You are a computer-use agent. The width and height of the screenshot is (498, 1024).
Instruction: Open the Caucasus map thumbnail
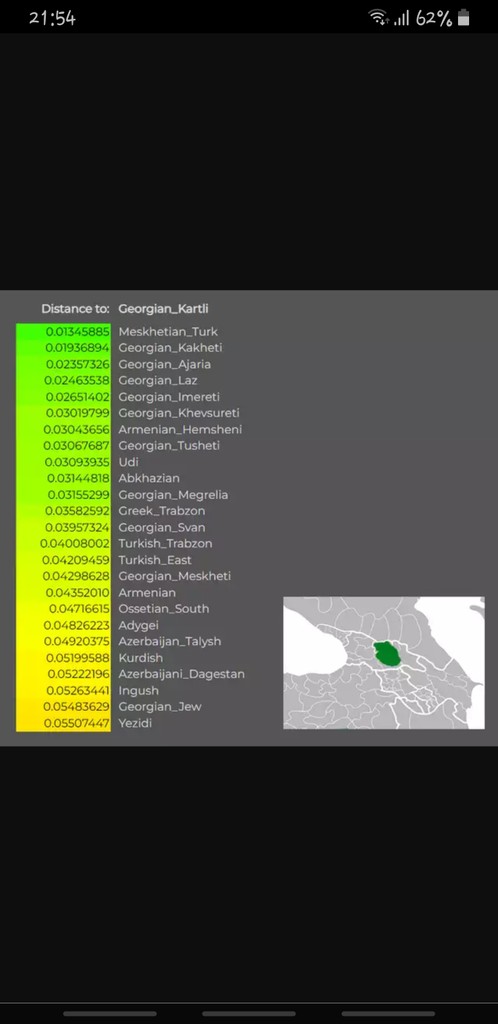tap(384, 663)
